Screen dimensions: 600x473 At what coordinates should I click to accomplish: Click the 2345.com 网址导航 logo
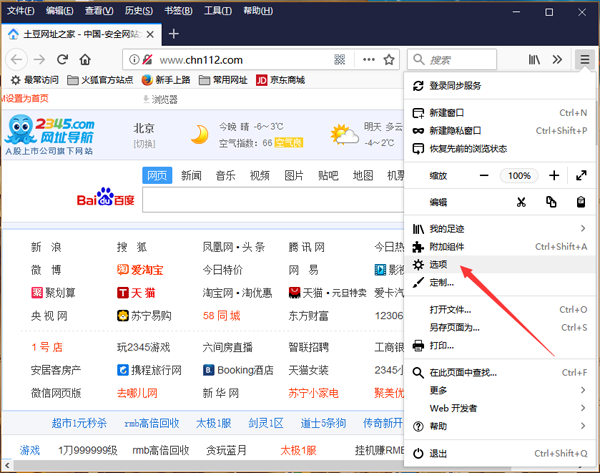tap(50, 135)
